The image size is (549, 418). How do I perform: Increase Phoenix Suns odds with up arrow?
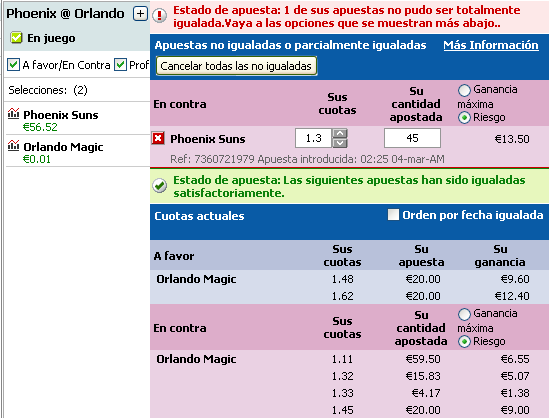[340, 133]
